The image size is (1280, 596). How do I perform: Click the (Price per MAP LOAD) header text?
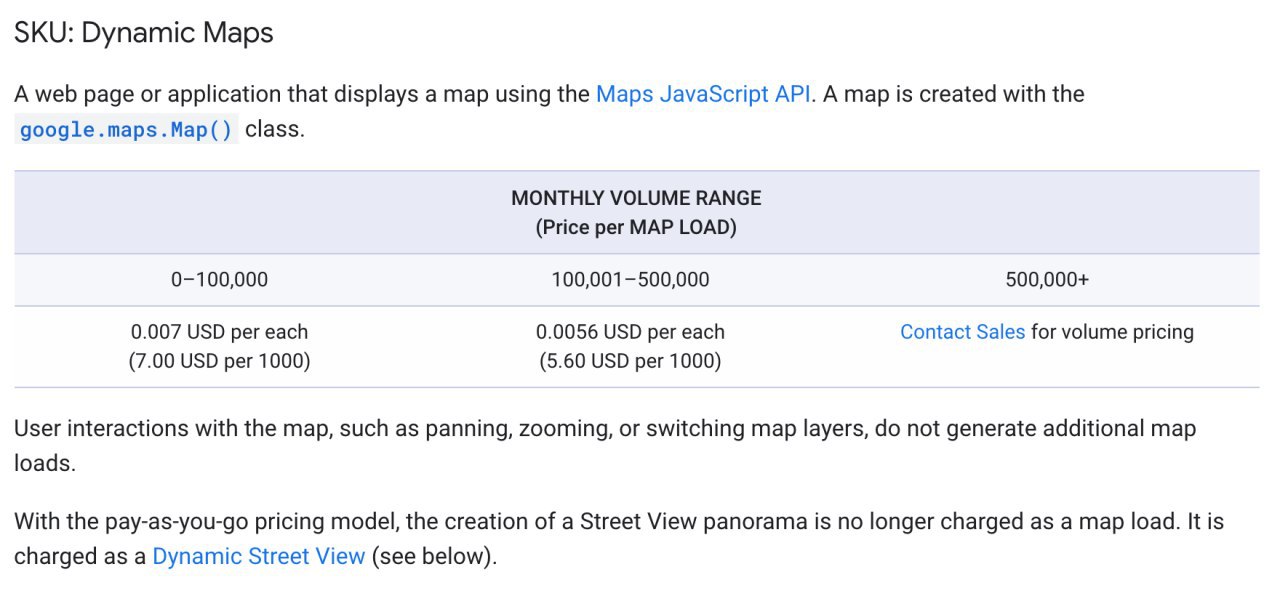pos(636,227)
